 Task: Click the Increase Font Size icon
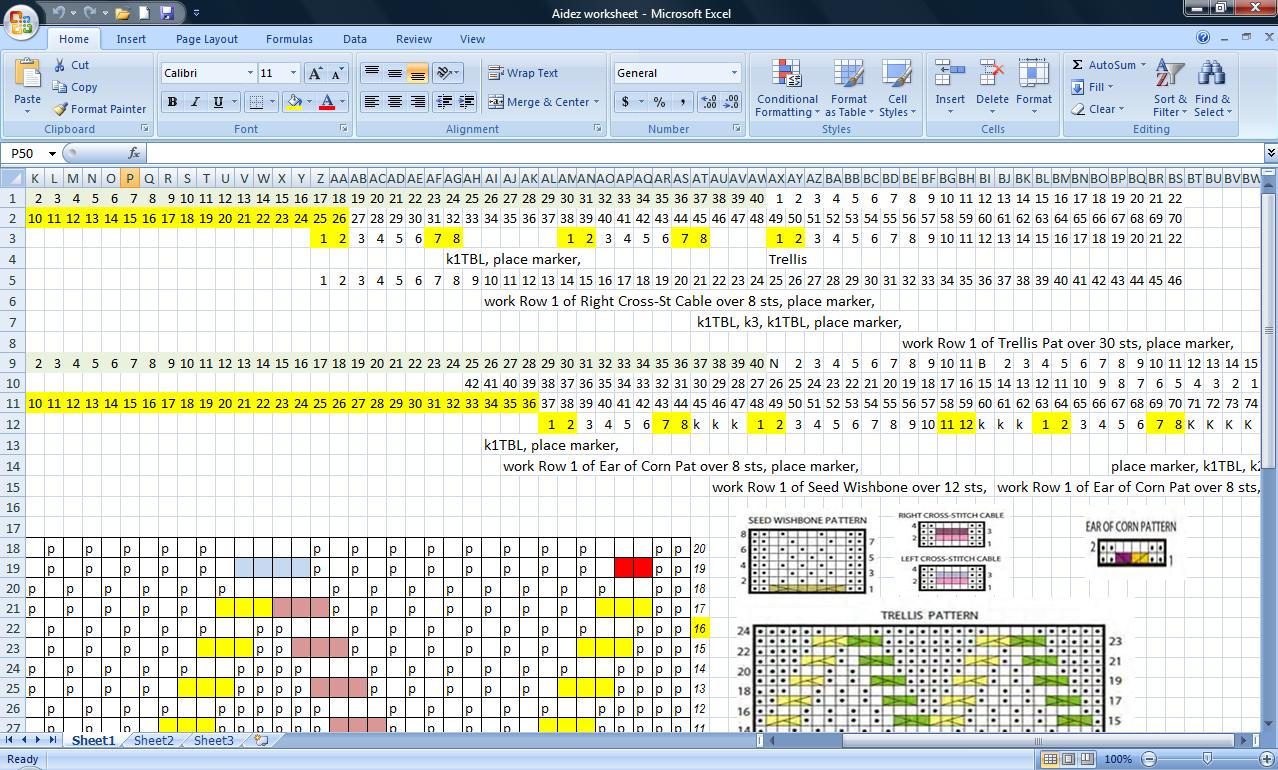tap(314, 72)
